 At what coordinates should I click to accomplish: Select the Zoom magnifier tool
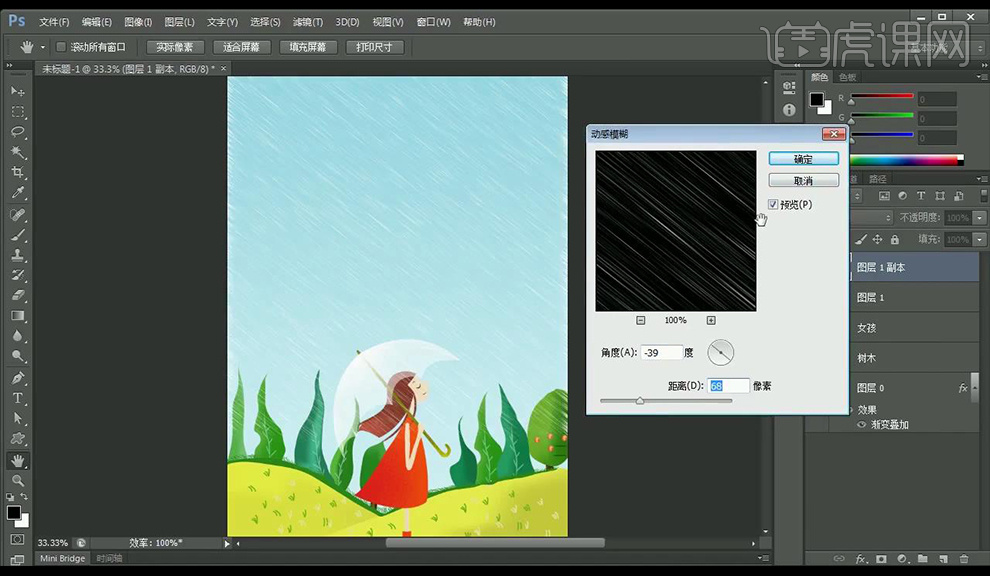point(18,481)
